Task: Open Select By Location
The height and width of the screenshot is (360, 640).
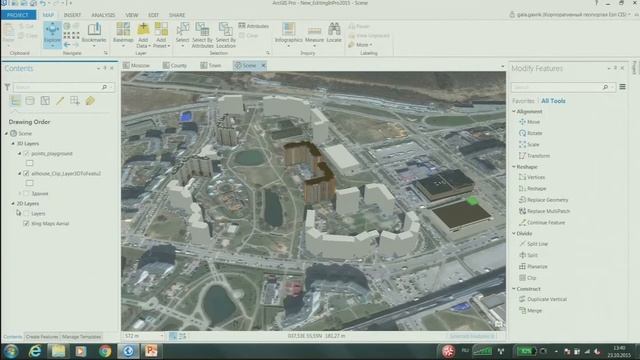Action: [226, 35]
